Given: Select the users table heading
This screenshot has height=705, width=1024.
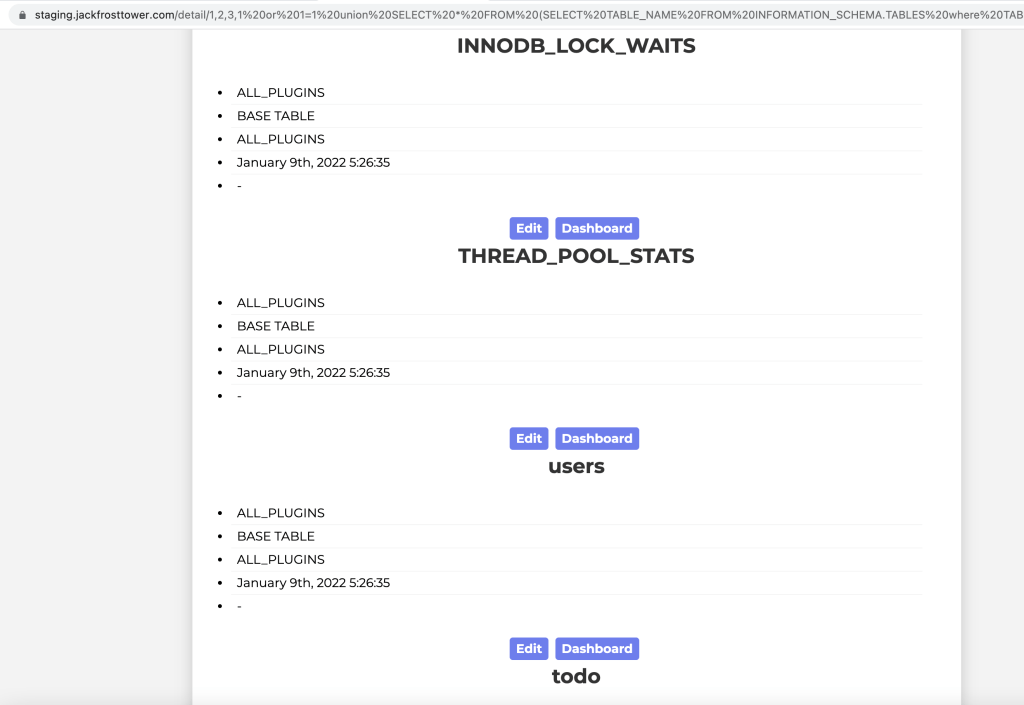Looking at the screenshot, I should [576, 466].
